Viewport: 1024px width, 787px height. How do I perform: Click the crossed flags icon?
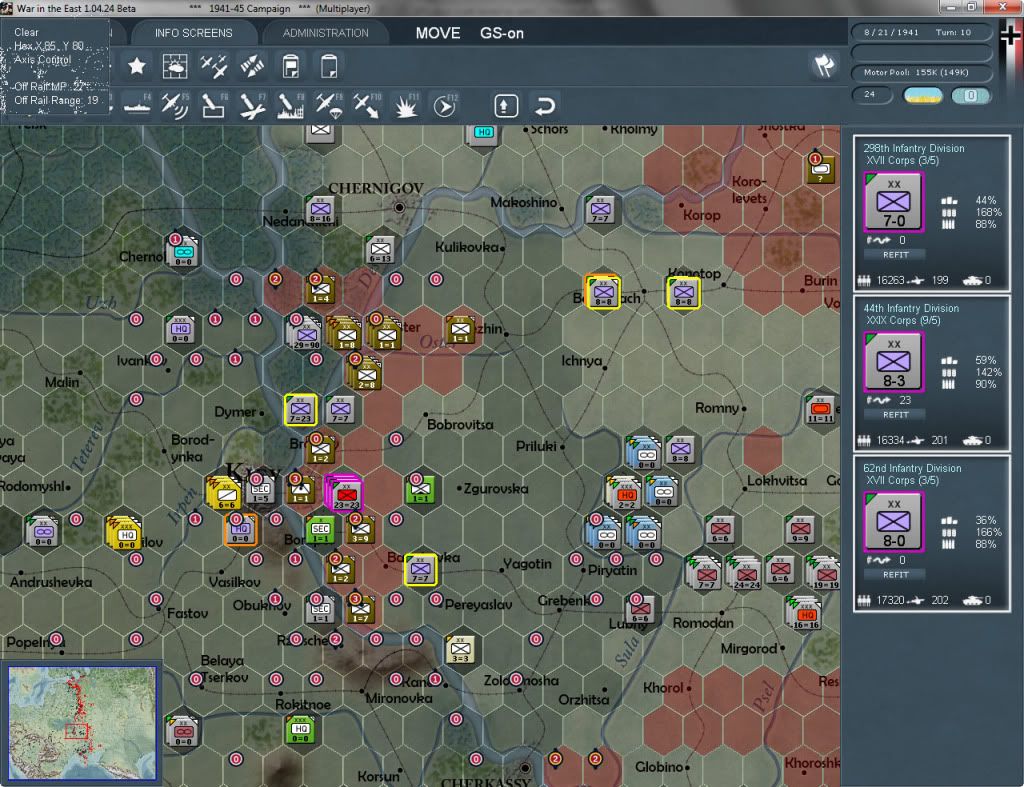824,65
